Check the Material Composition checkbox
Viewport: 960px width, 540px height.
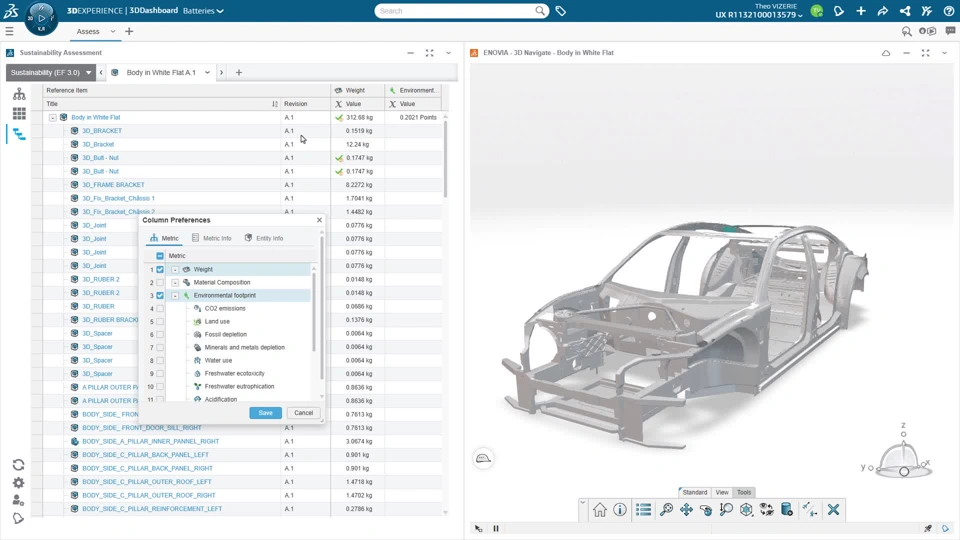(x=160, y=282)
